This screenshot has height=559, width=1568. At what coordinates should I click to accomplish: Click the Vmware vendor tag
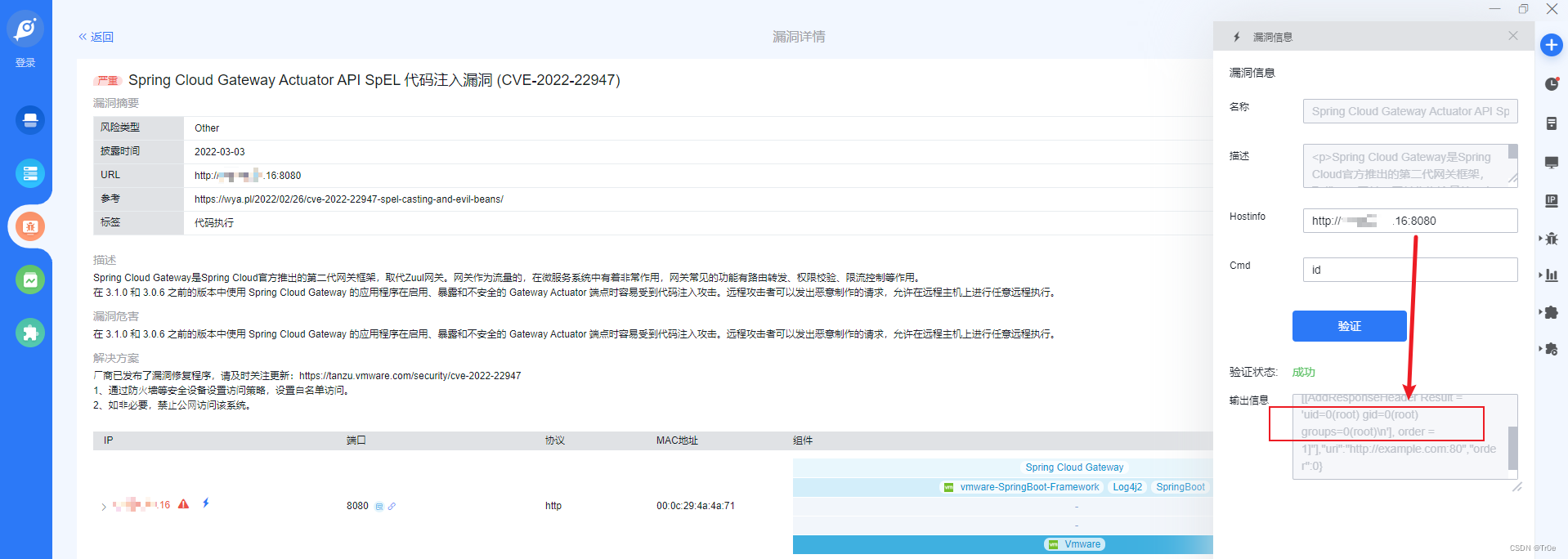(x=1074, y=544)
